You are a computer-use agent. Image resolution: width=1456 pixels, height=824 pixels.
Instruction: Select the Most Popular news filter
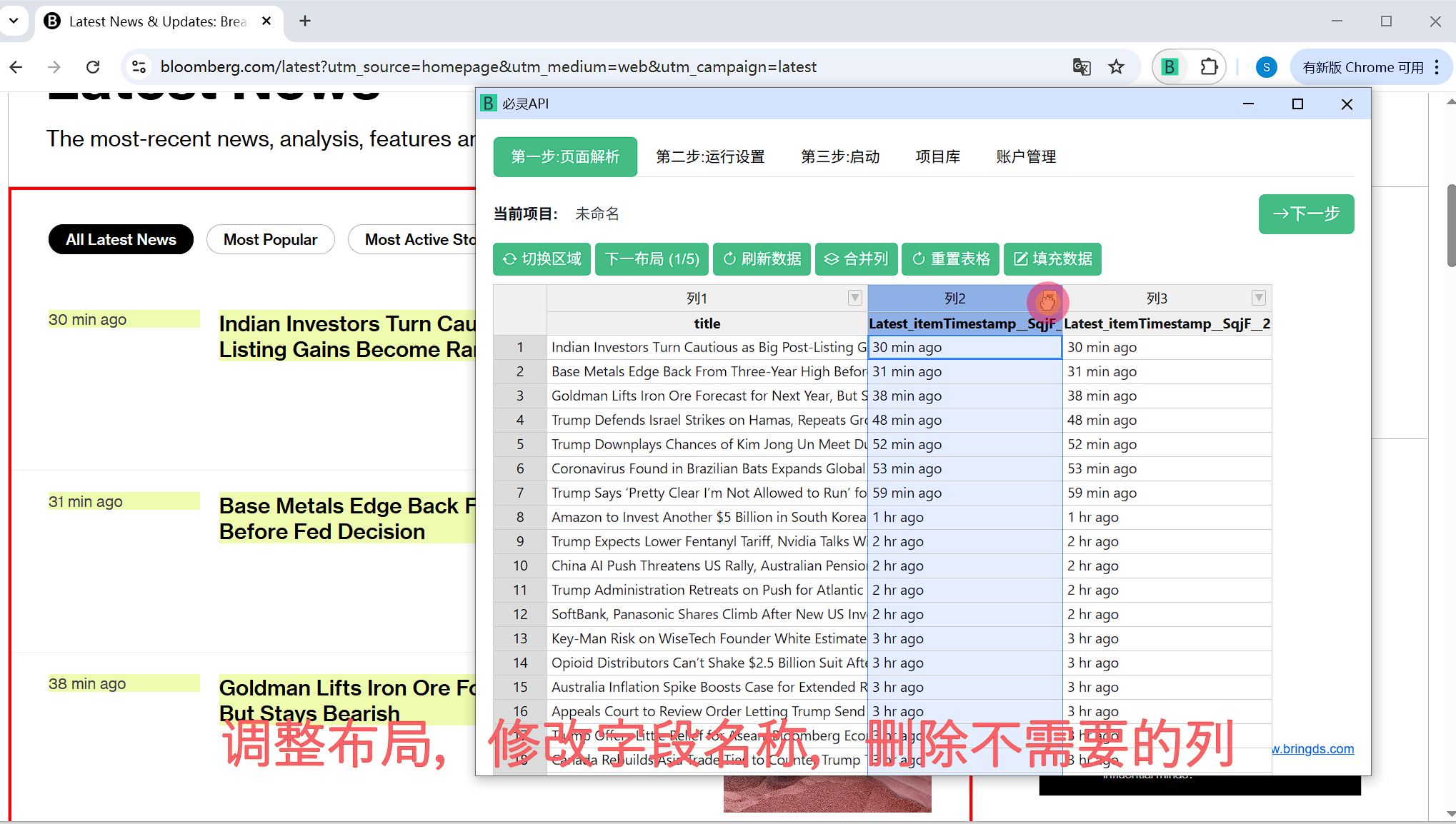270,239
